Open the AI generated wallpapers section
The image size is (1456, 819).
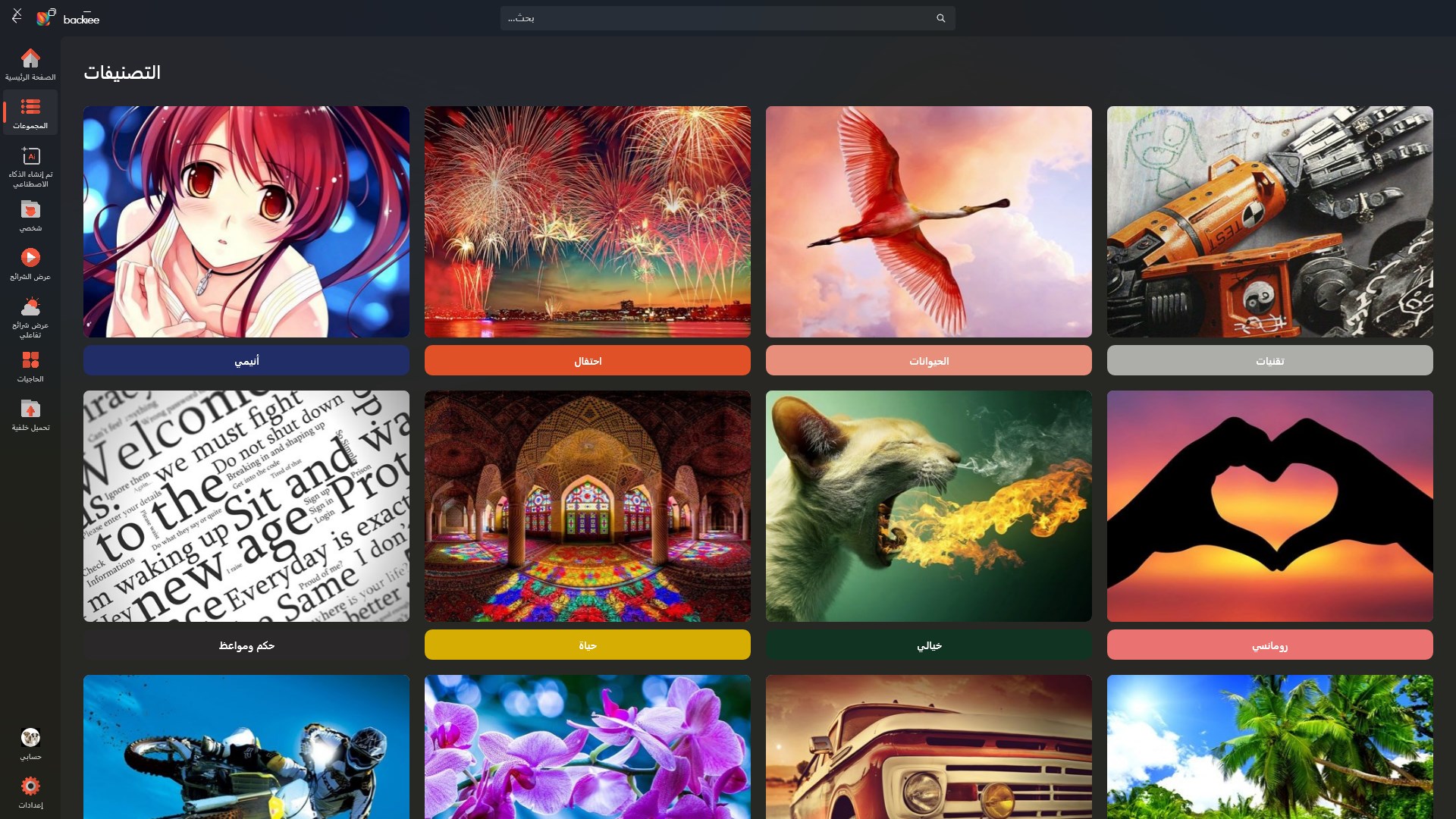(x=30, y=167)
